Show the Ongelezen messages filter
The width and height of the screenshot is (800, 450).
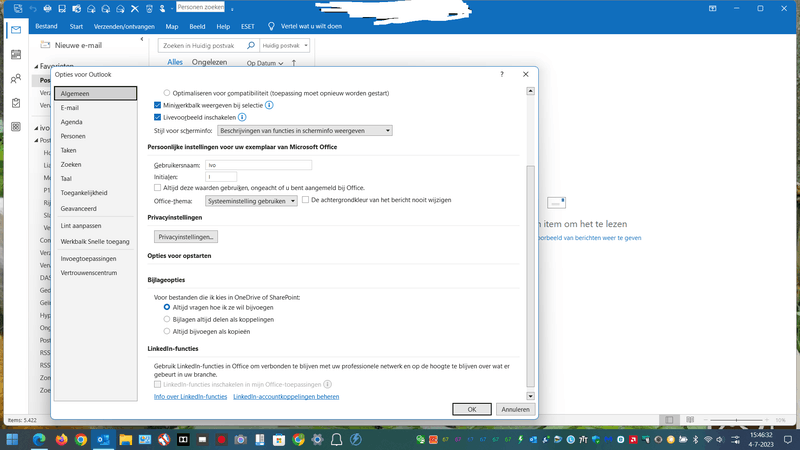[209, 62]
